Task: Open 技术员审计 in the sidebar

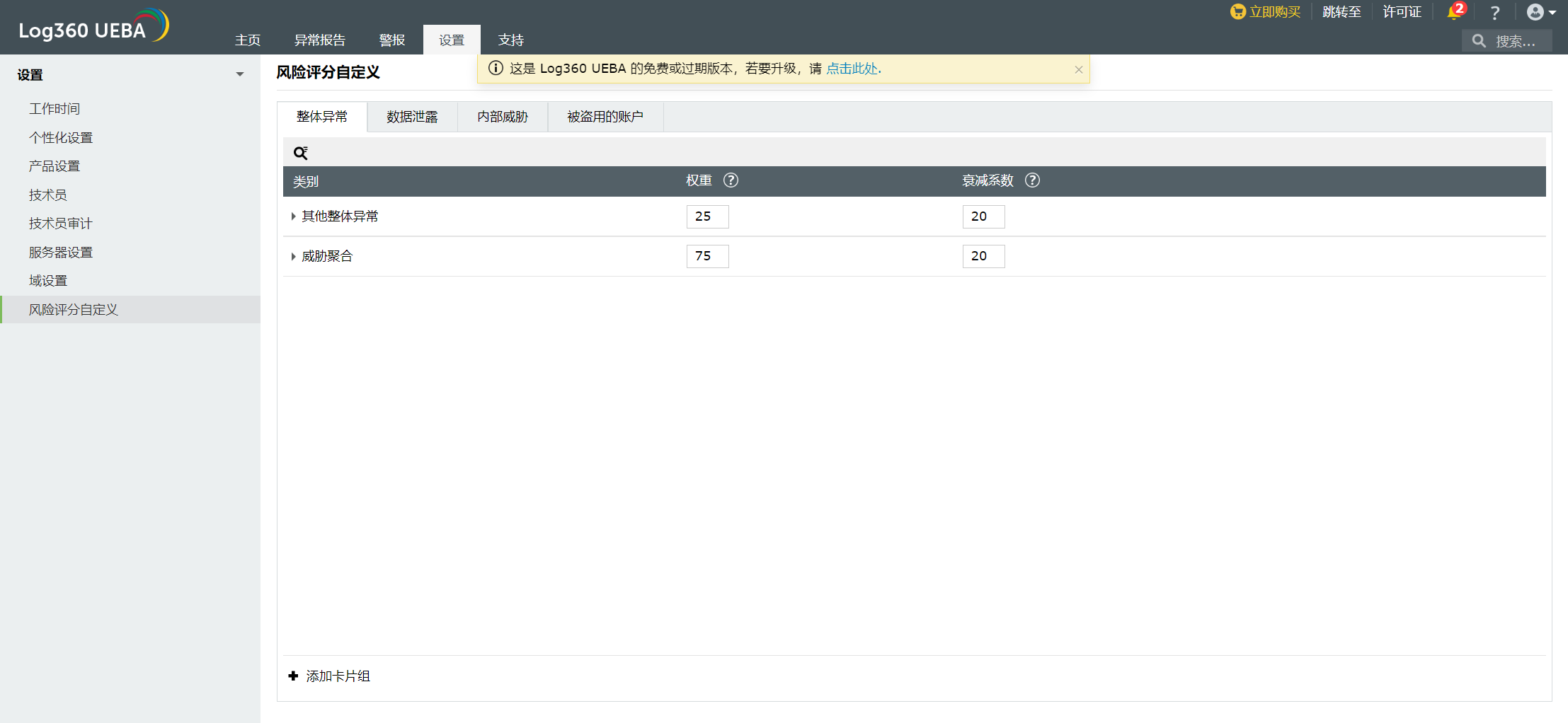Action: (61, 224)
